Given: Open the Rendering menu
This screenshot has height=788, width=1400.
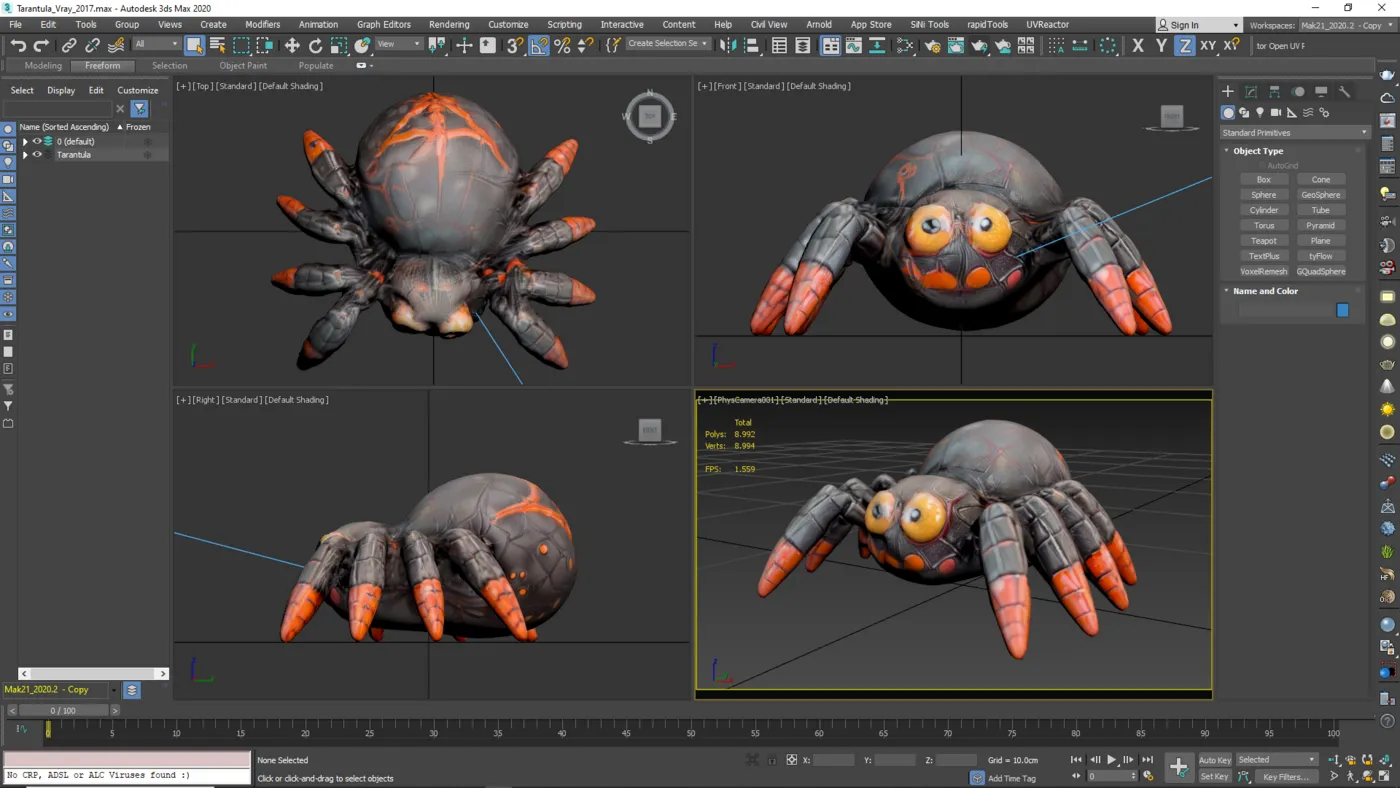Looking at the screenshot, I should point(449,24).
